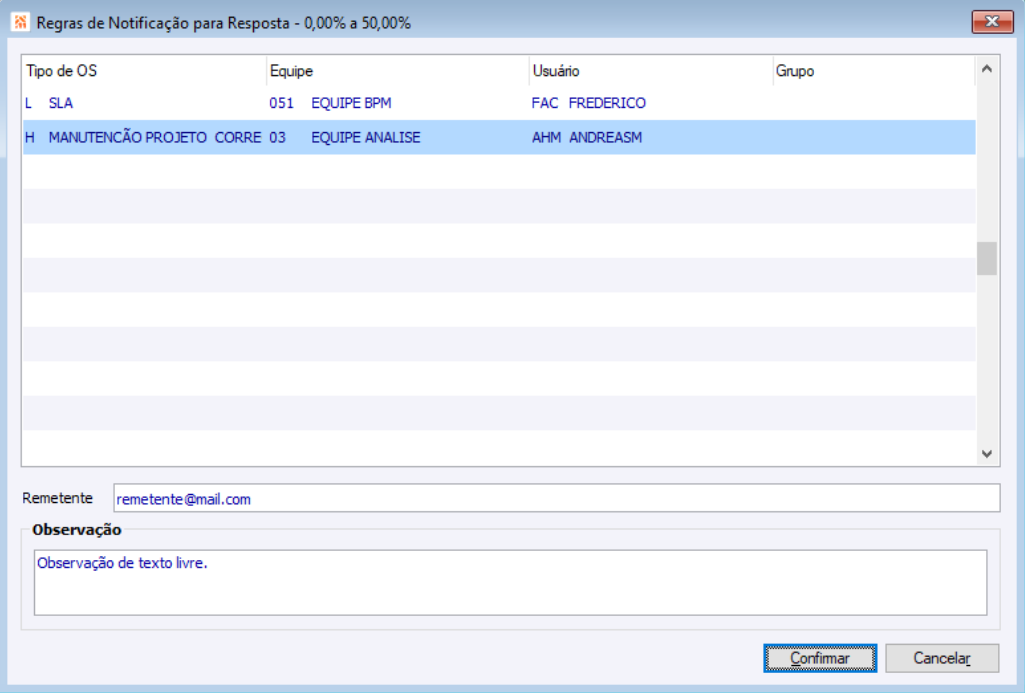This screenshot has width=1025, height=693.
Task: Select the EQUIPE BPM cell
Action: pyautogui.click(x=351, y=103)
